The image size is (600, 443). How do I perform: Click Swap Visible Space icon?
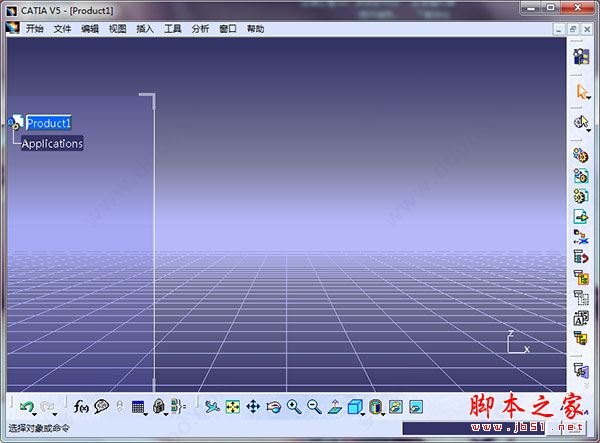416,407
